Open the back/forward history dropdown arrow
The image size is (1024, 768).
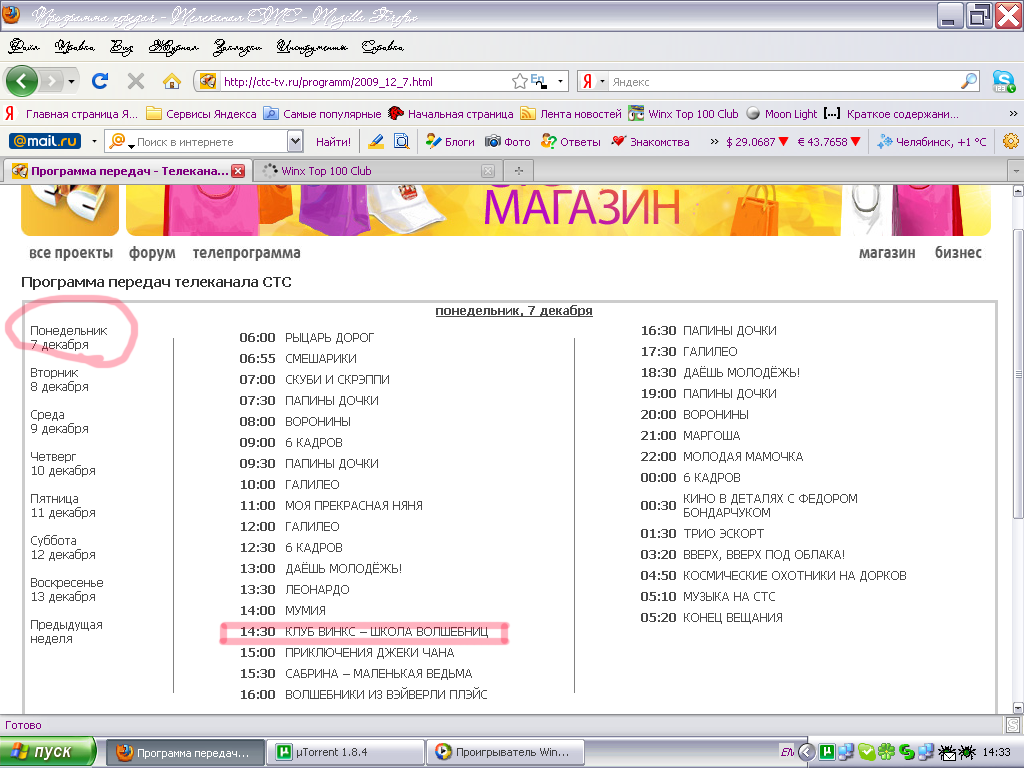pos(71,82)
